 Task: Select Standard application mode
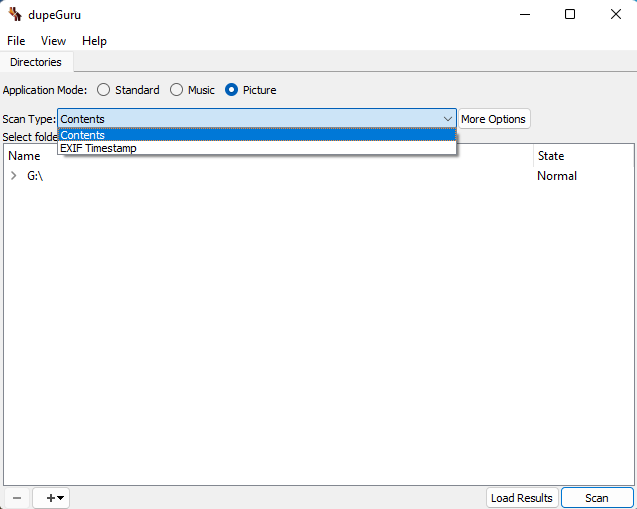128,90
